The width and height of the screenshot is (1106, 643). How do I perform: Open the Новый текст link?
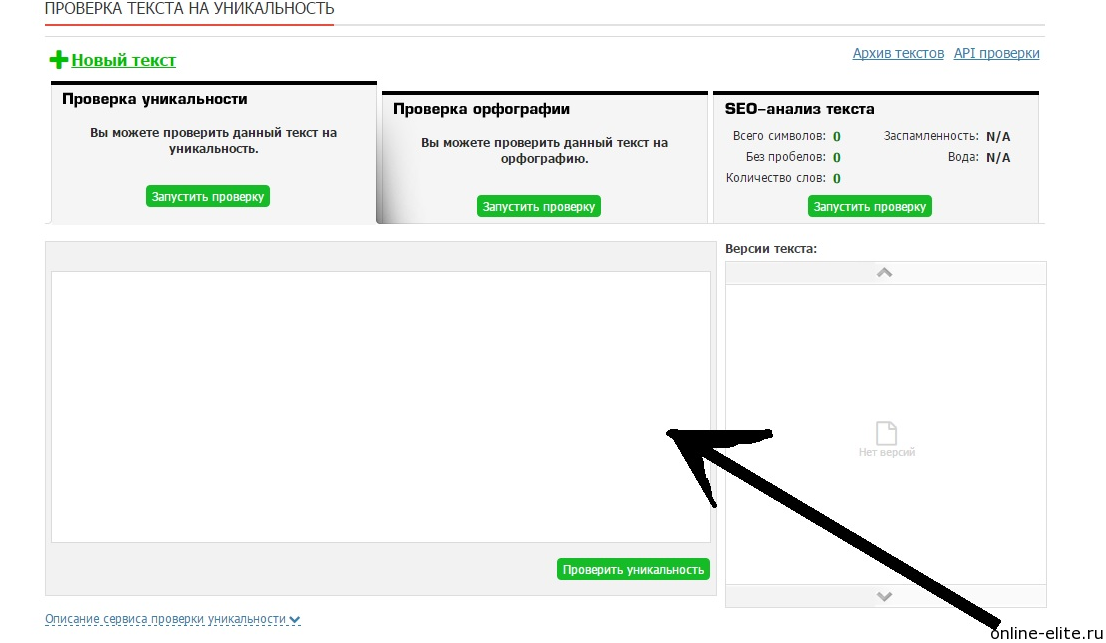pyautogui.click(x=123, y=60)
